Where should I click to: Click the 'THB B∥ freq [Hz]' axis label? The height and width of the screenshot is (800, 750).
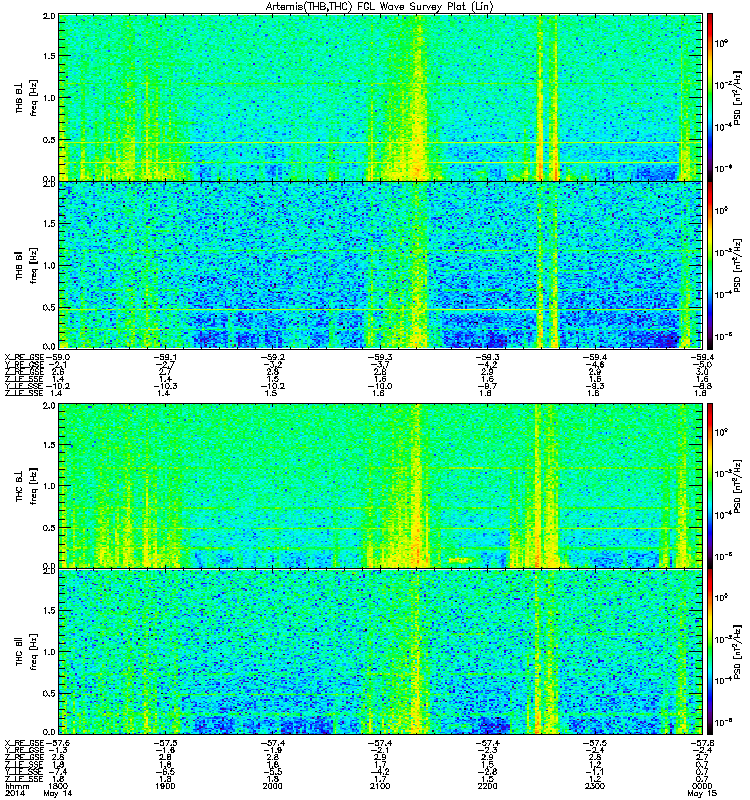point(27,265)
